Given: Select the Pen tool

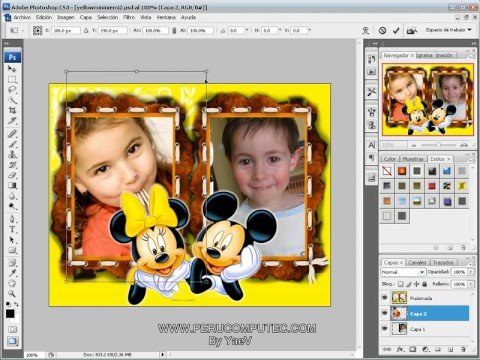Looking at the screenshot, I should pos(12,219).
